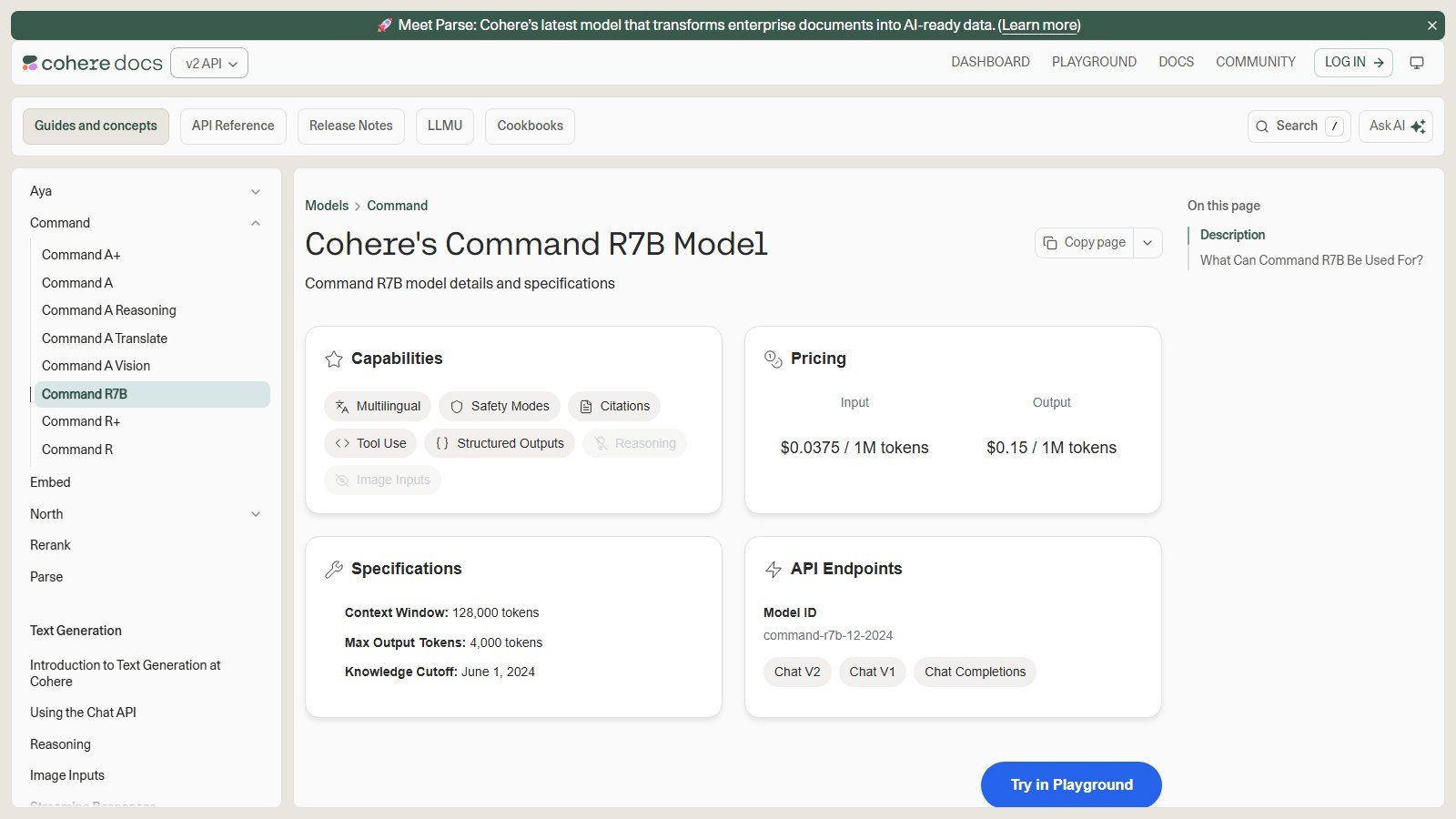This screenshot has width=1456, height=819.
Task: Open Docs nav link
Action: [x=1176, y=62]
